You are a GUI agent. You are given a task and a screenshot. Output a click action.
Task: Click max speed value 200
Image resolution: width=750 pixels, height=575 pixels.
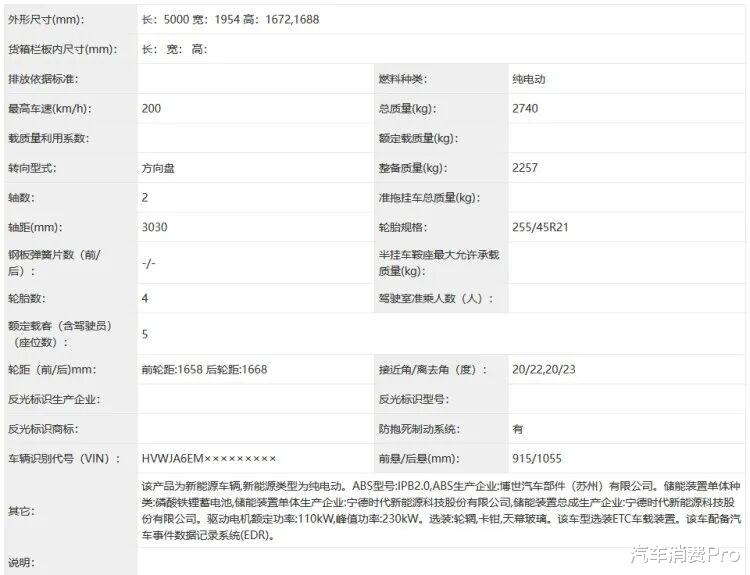[x=151, y=109]
